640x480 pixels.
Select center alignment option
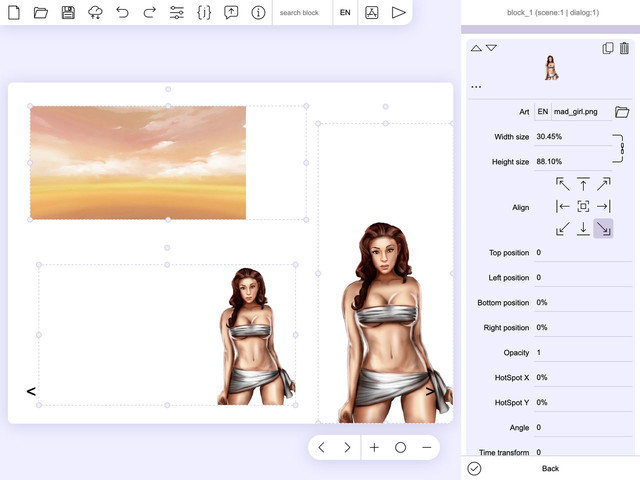[583, 206]
